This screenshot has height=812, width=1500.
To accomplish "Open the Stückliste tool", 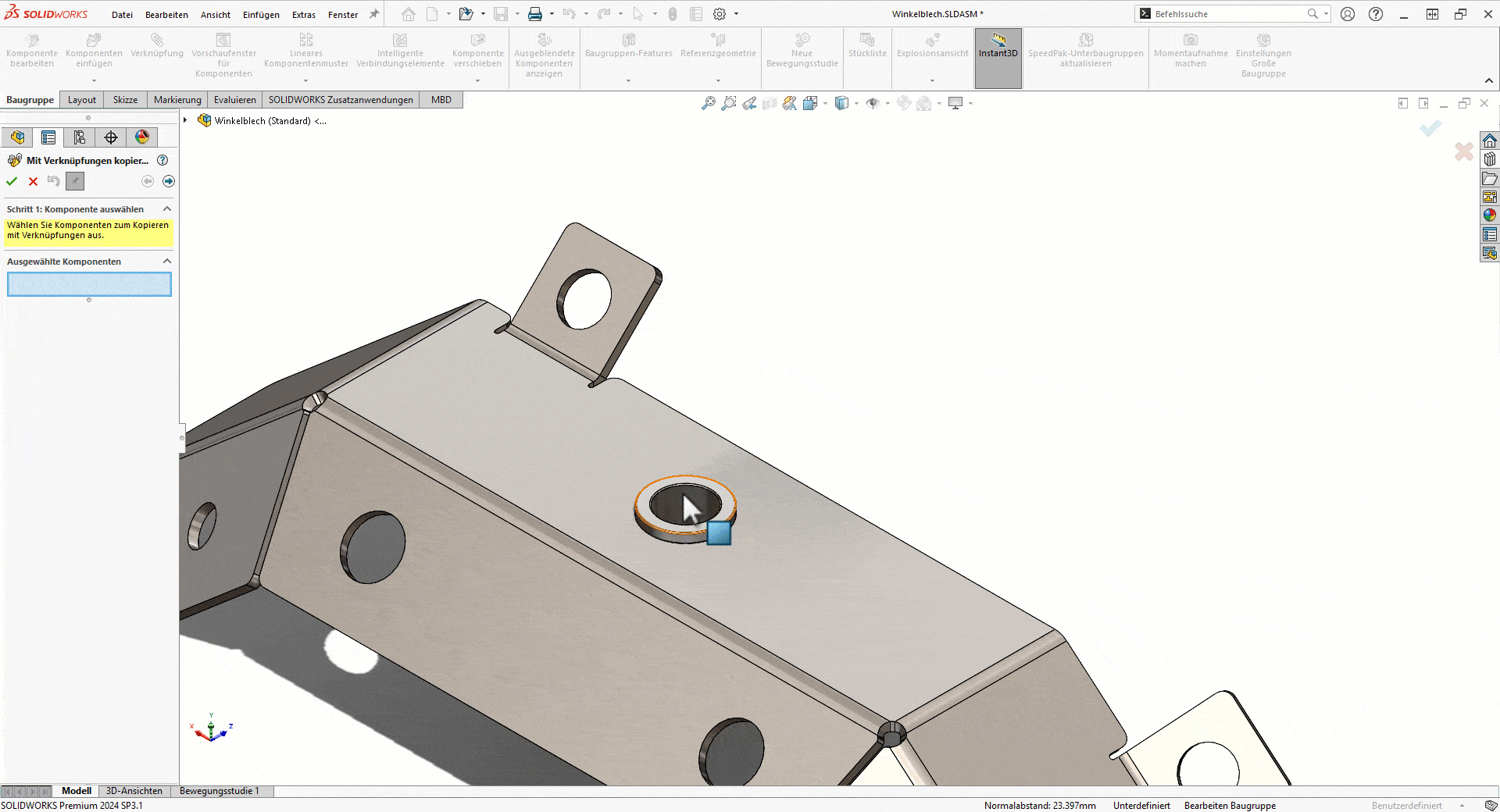I will (x=867, y=47).
